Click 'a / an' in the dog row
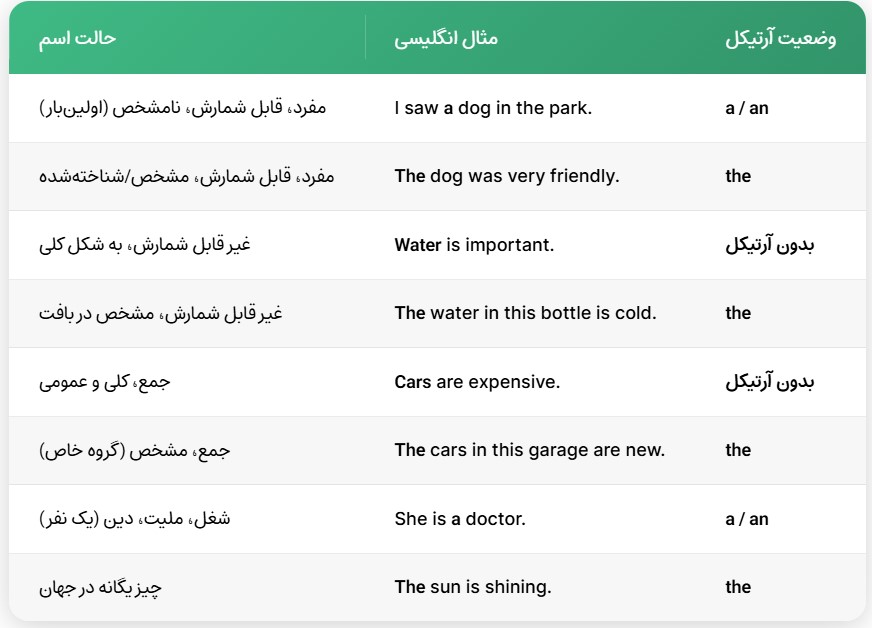This screenshot has width=872, height=628. [746, 108]
